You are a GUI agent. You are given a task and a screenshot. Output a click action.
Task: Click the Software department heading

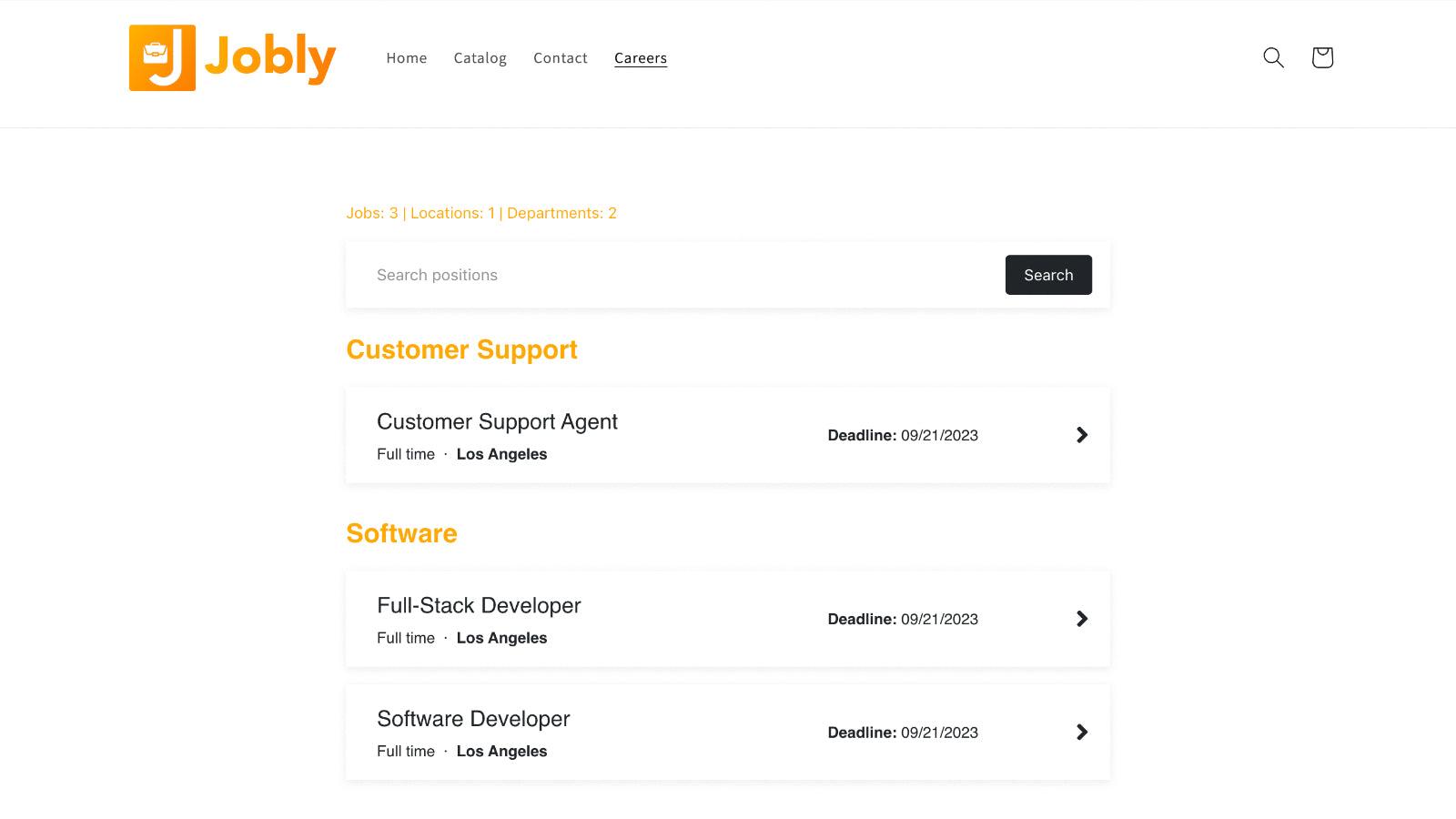point(401,534)
